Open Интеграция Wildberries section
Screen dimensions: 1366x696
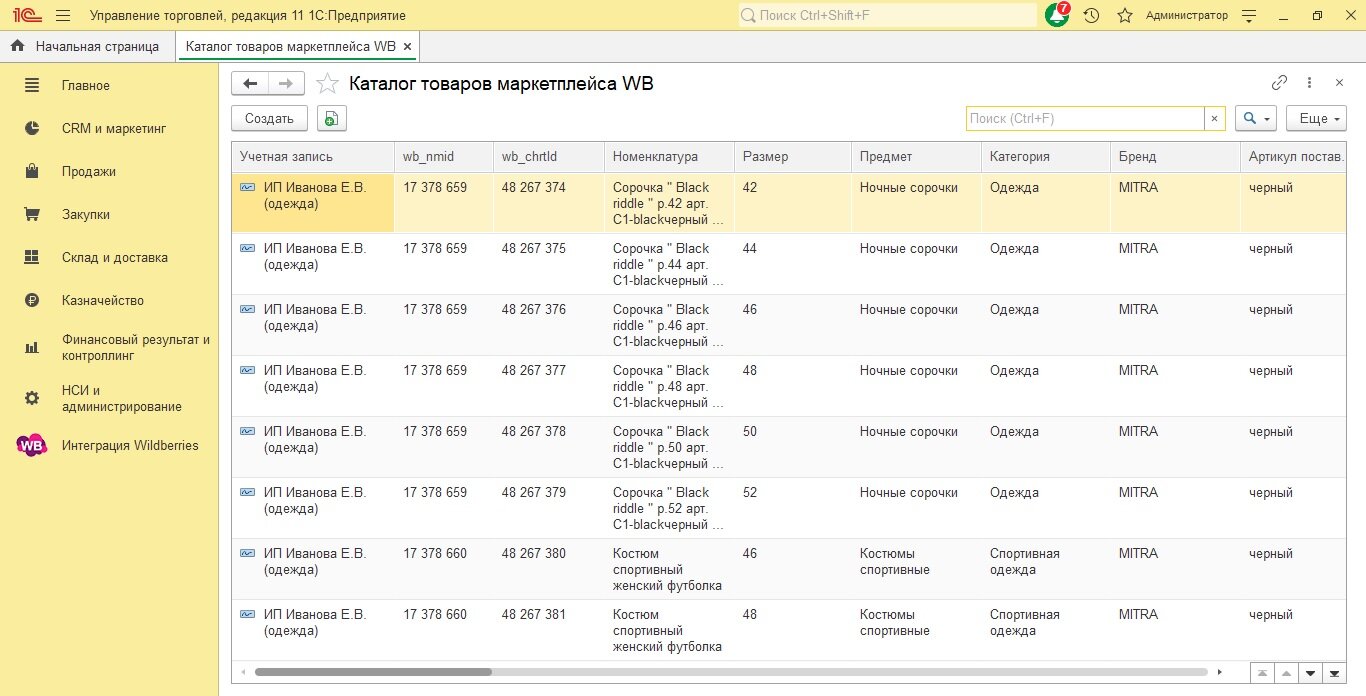click(x=130, y=446)
